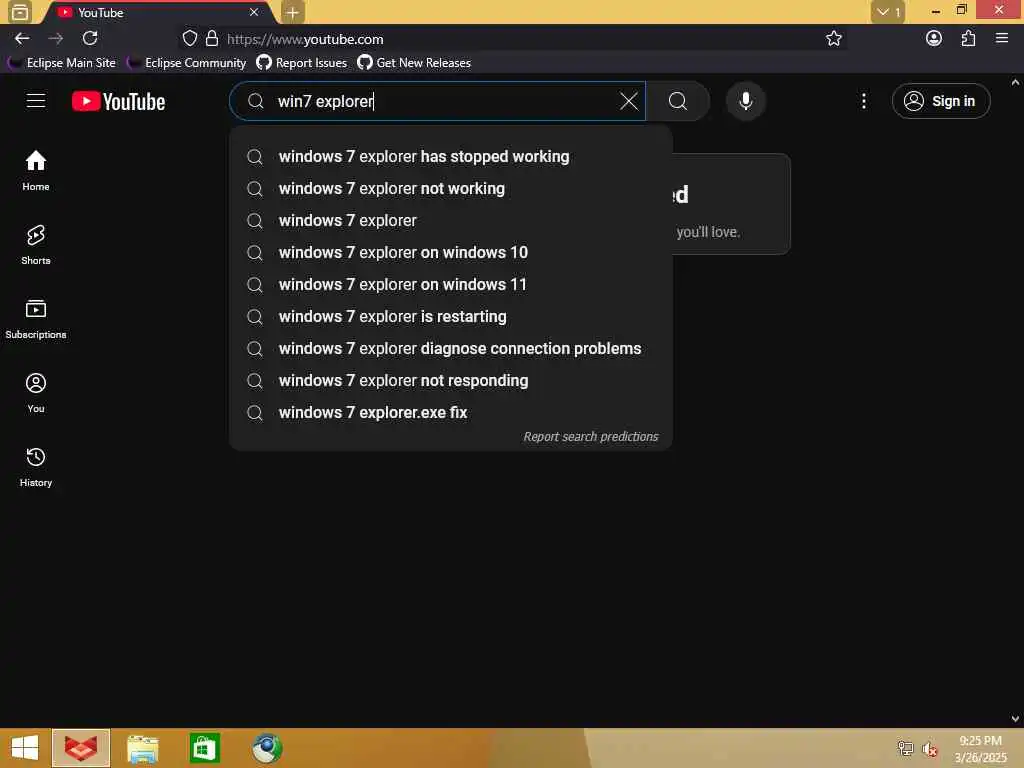Switch to the YouTube browser tab

click(x=157, y=12)
